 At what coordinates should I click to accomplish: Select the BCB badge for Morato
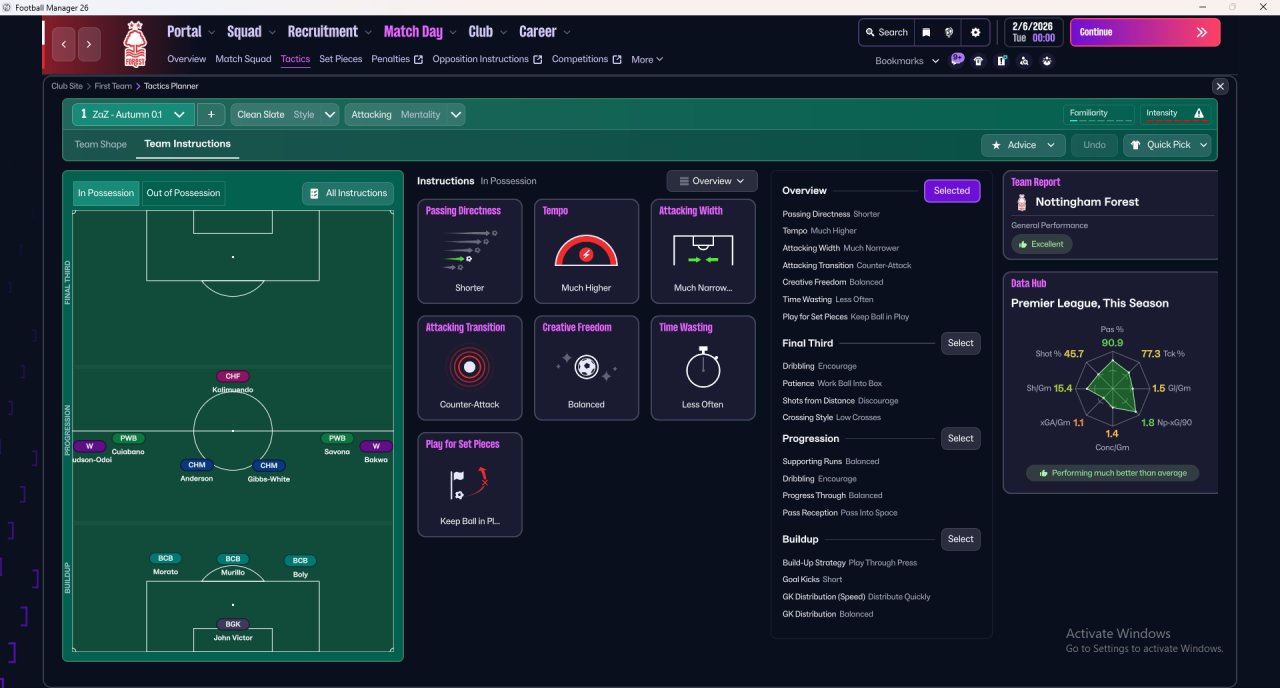(165, 559)
